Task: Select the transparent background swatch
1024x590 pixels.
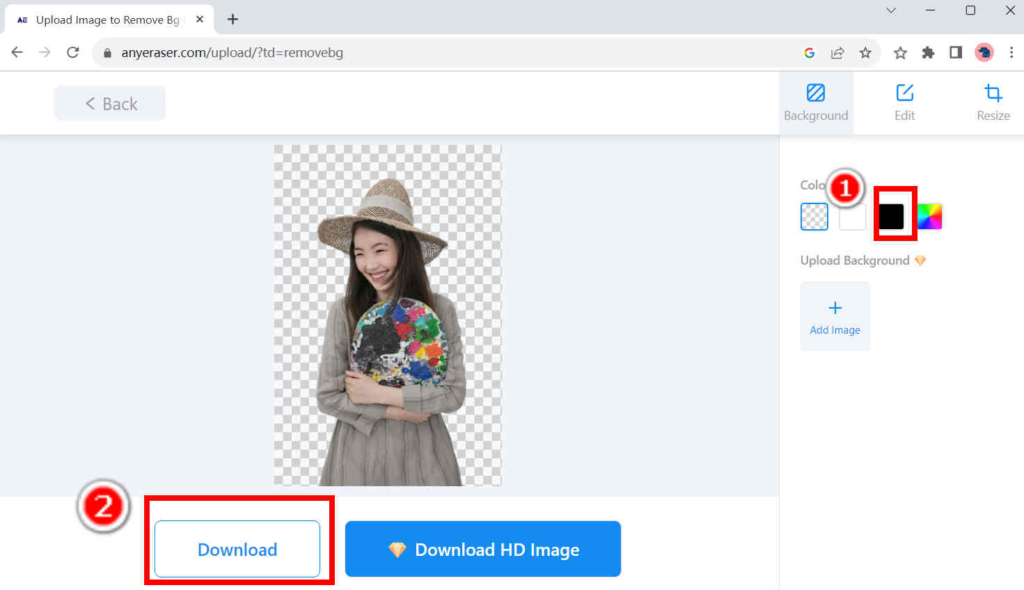Action: click(x=813, y=216)
